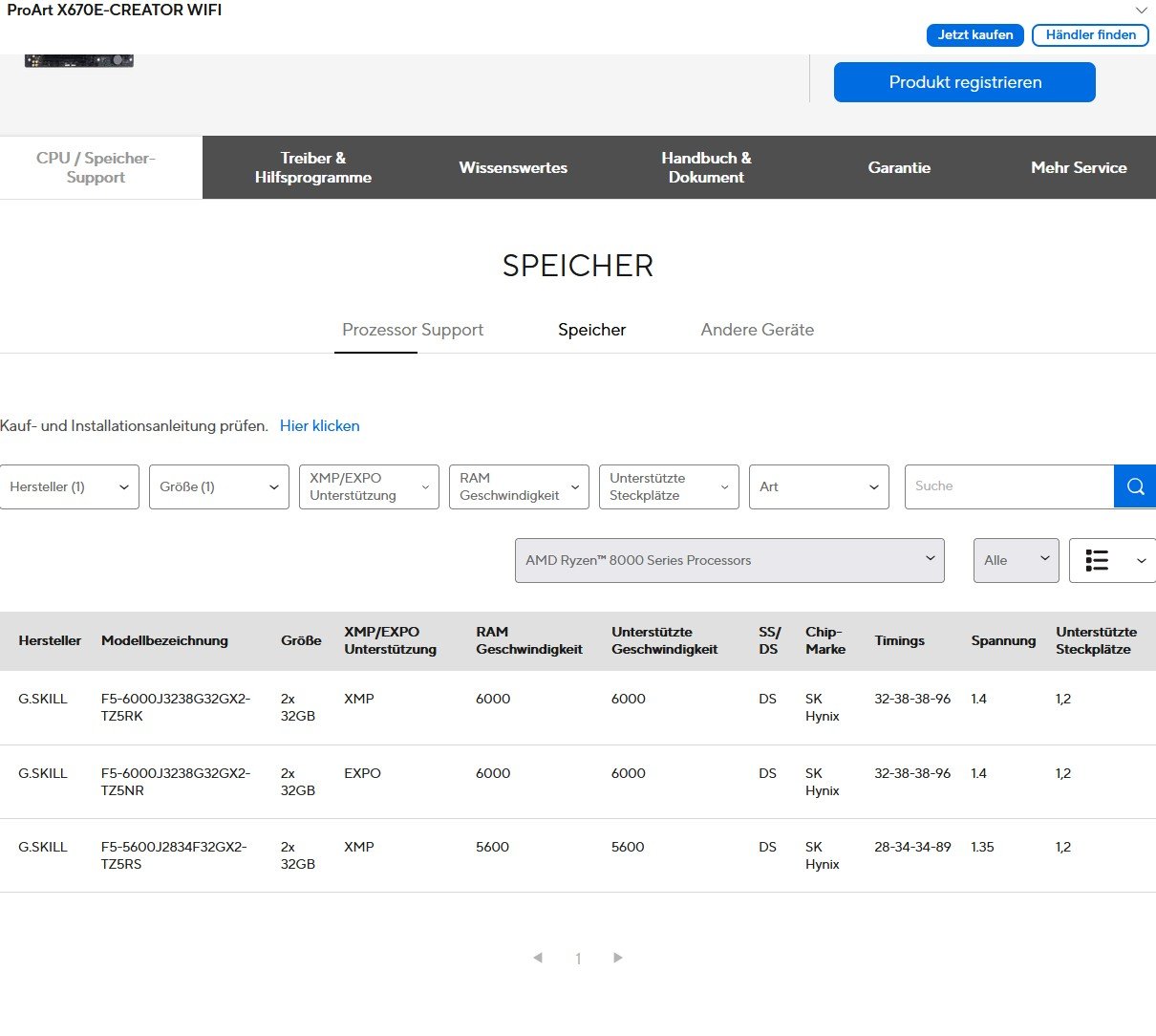Open the Wissenswertes tab

513,167
